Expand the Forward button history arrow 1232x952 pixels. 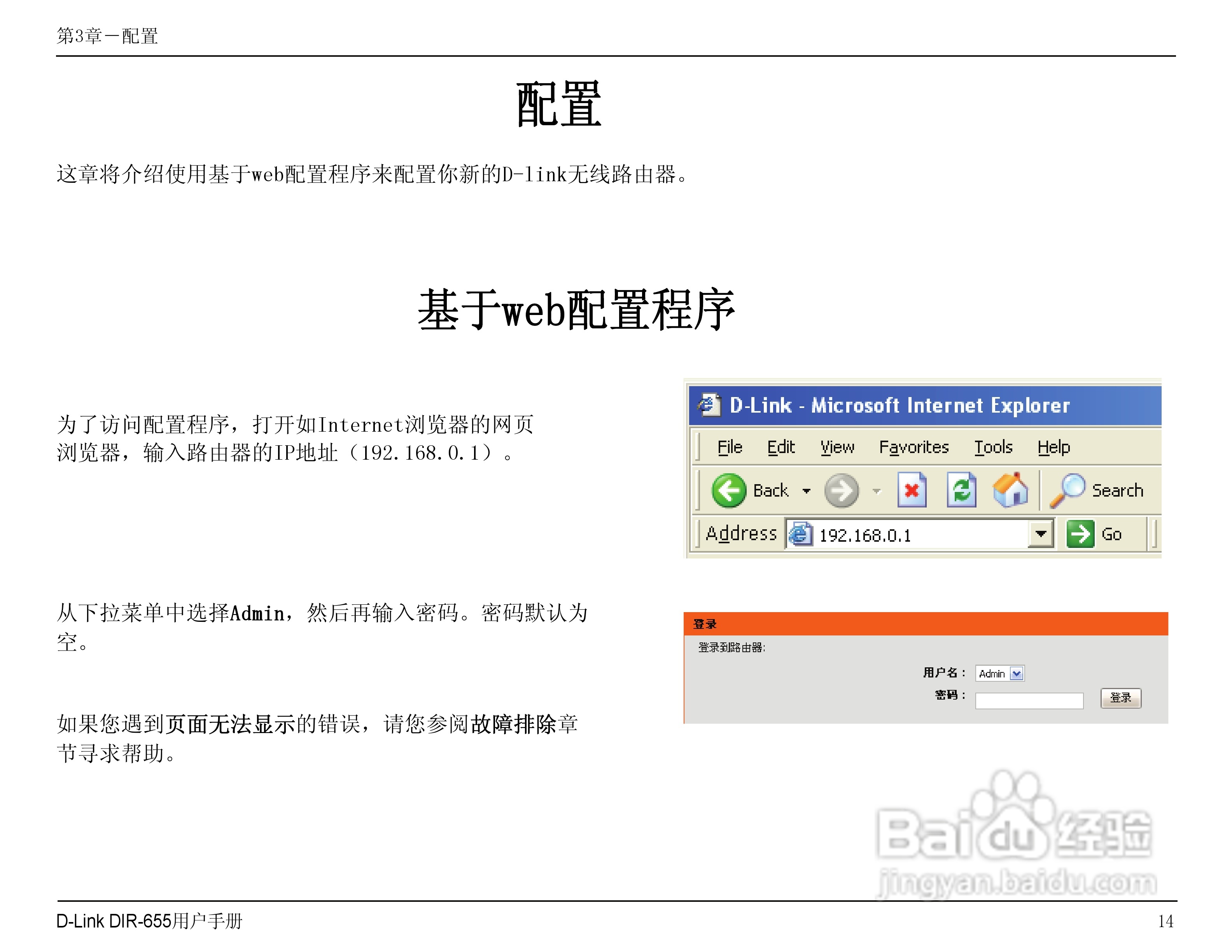877,491
